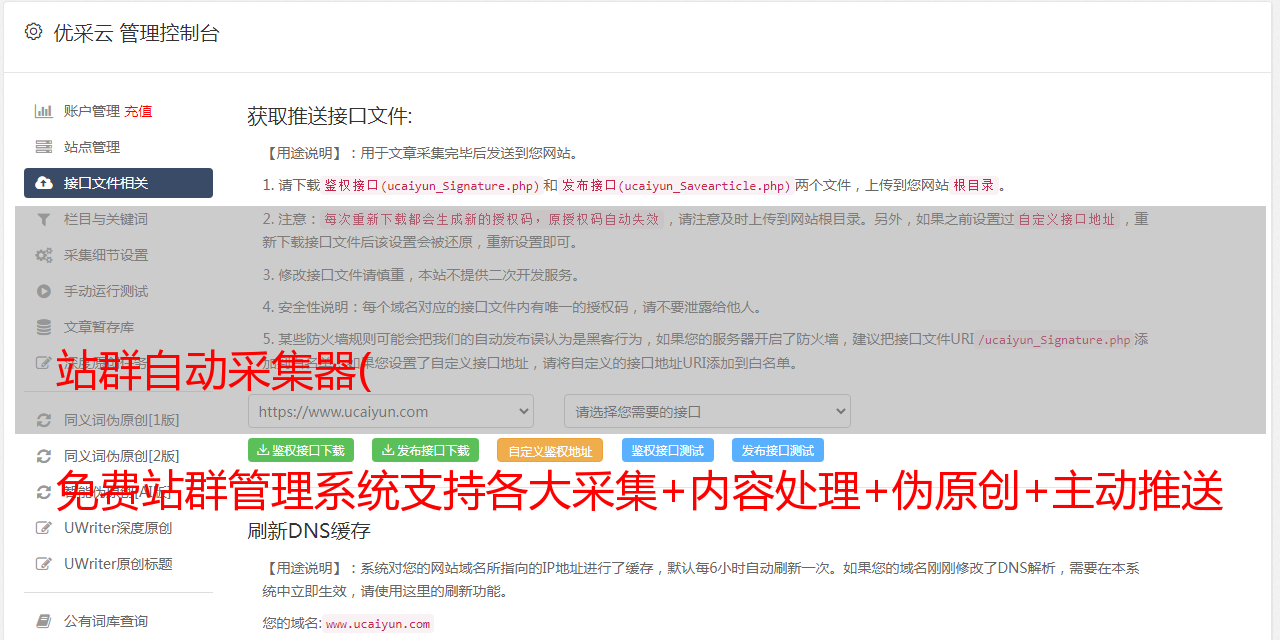Open the https://www.ucaiyun.com domain dropdown

[x=391, y=411]
